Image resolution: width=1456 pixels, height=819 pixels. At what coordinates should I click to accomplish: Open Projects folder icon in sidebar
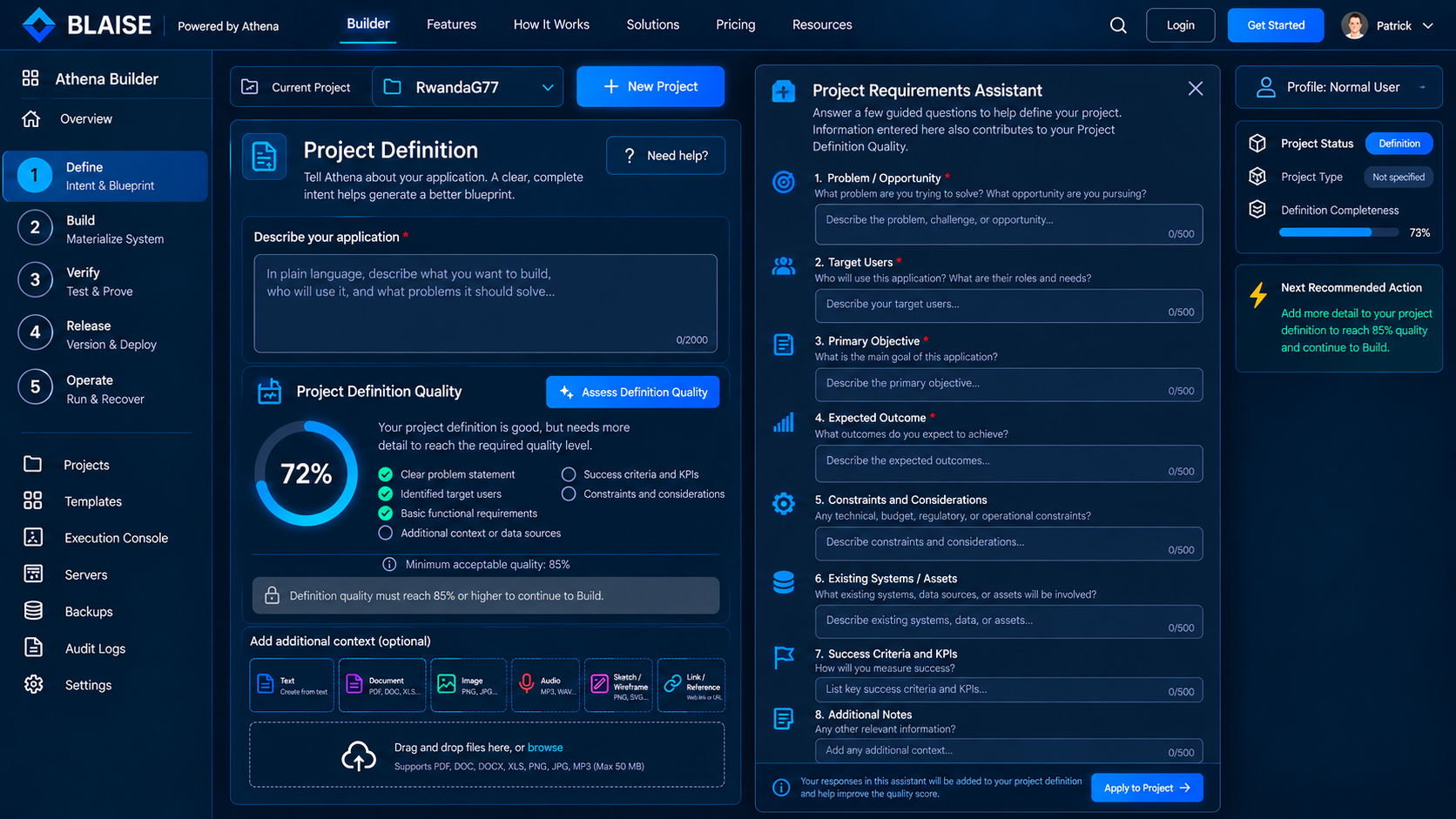coord(33,464)
